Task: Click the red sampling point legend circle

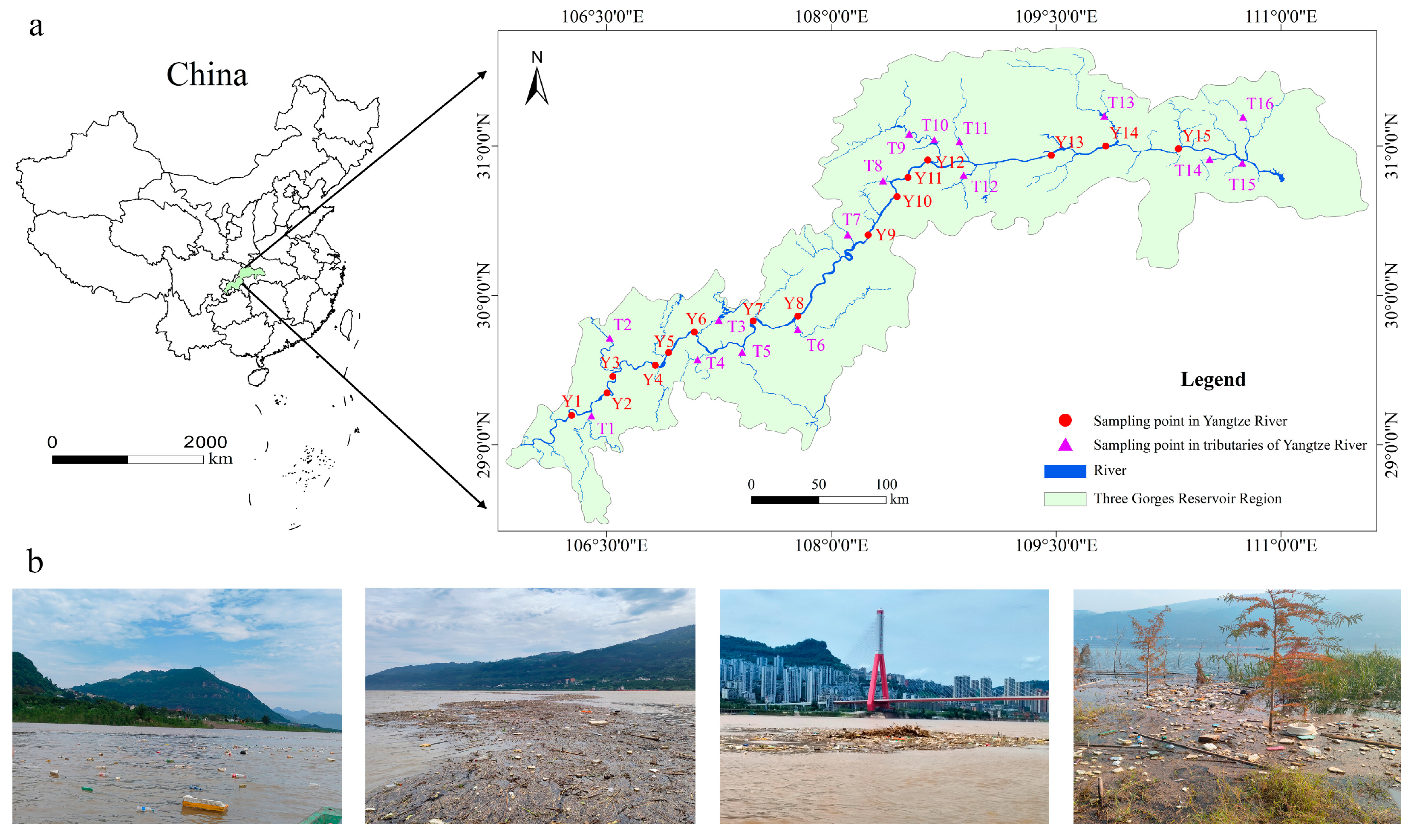Action: tap(1065, 420)
